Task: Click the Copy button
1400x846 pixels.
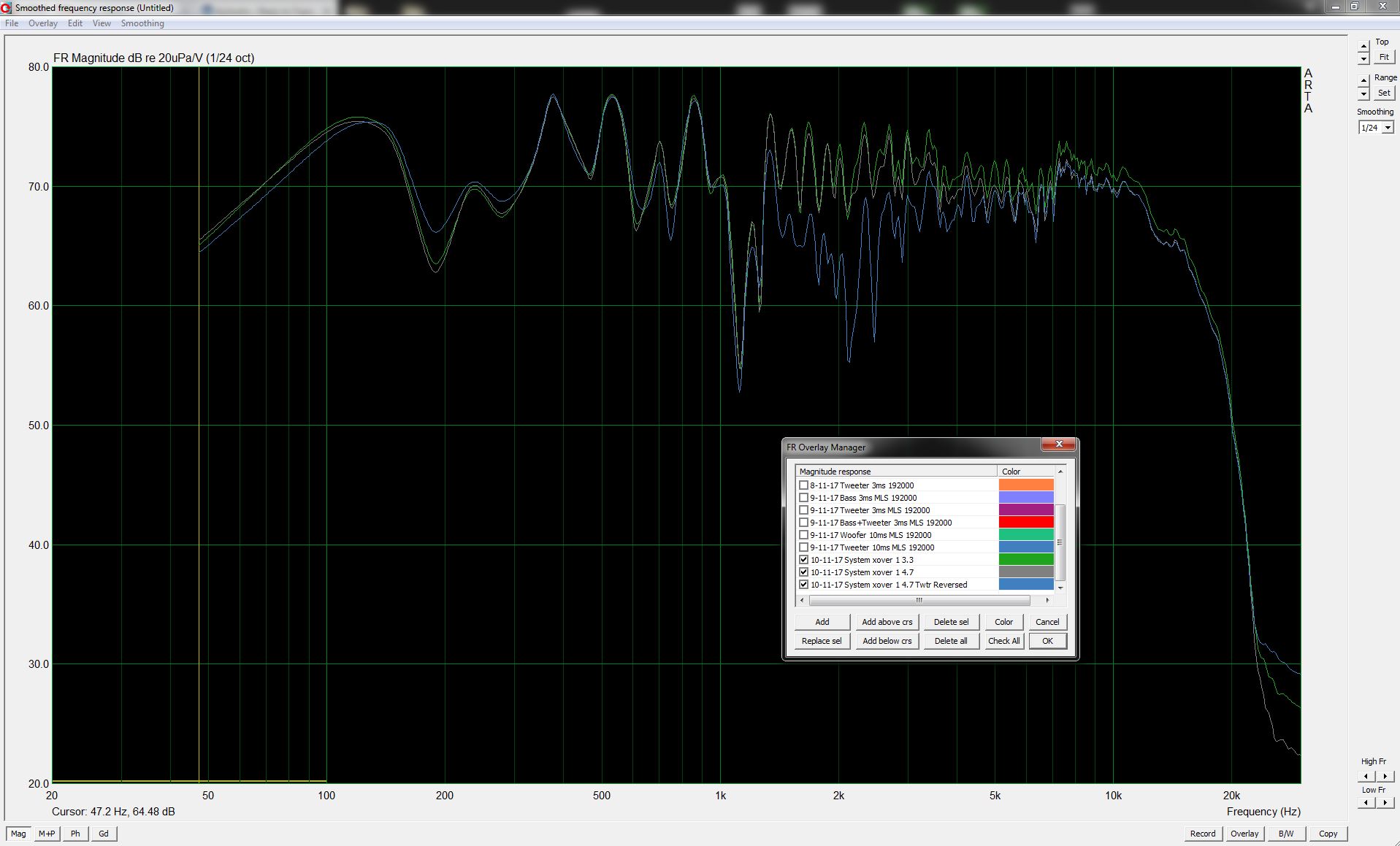Action: point(1328,834)
